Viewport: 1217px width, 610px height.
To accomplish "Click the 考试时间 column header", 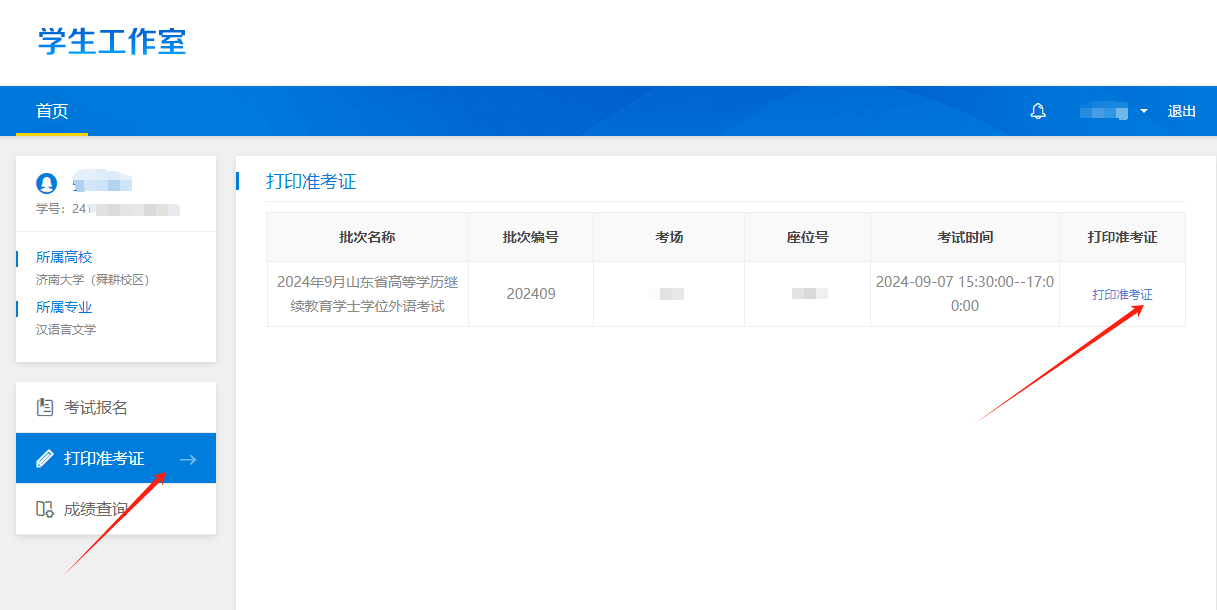I will pos(964,236).
